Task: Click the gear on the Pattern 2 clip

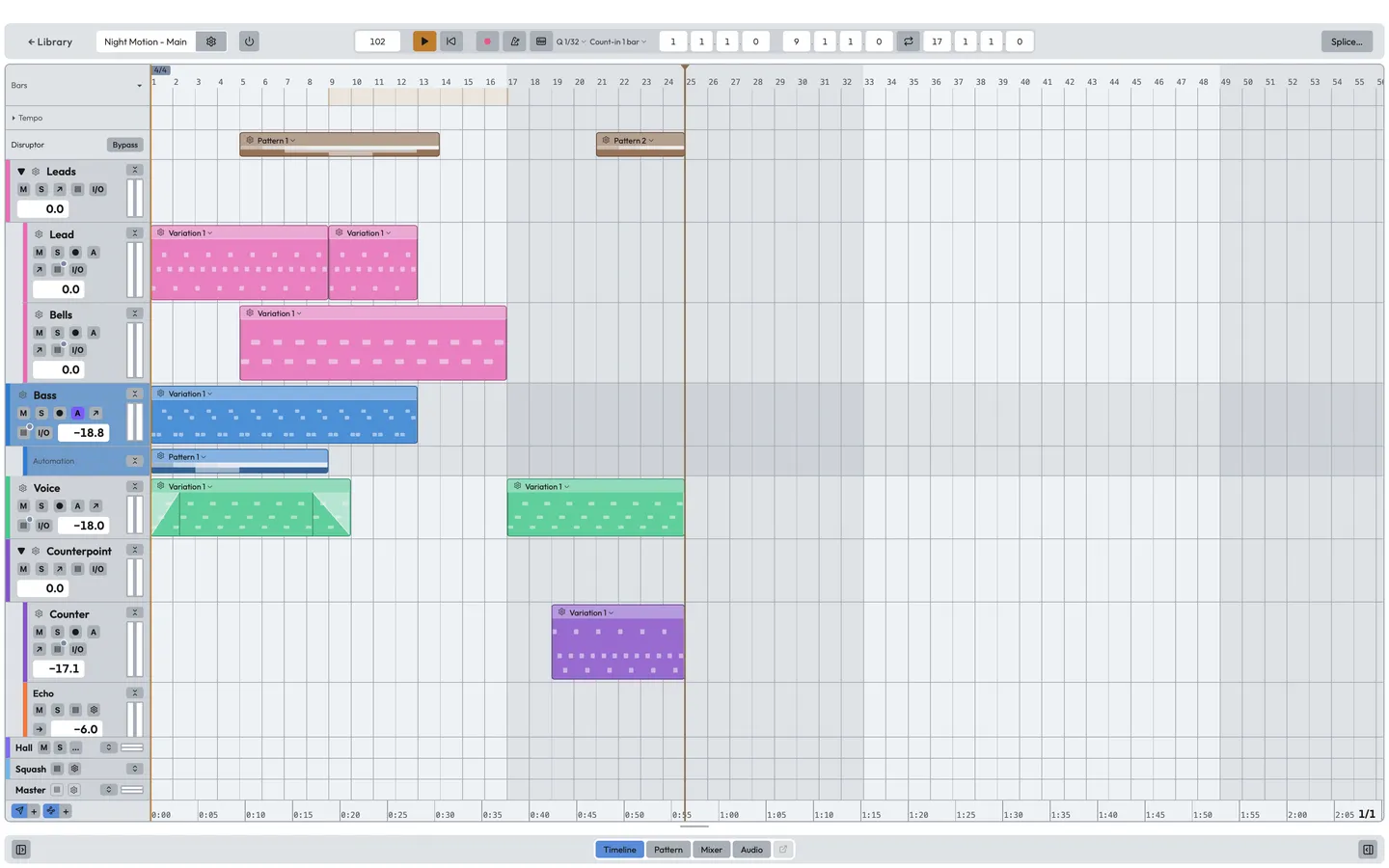Action: coord(606,140)
